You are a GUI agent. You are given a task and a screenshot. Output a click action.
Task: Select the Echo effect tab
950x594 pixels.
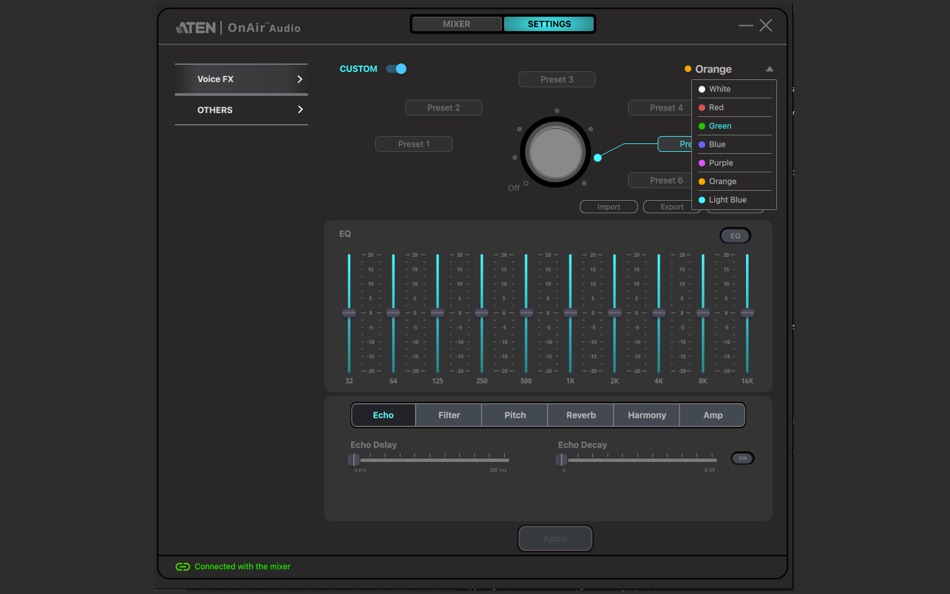tap(383, 415)
